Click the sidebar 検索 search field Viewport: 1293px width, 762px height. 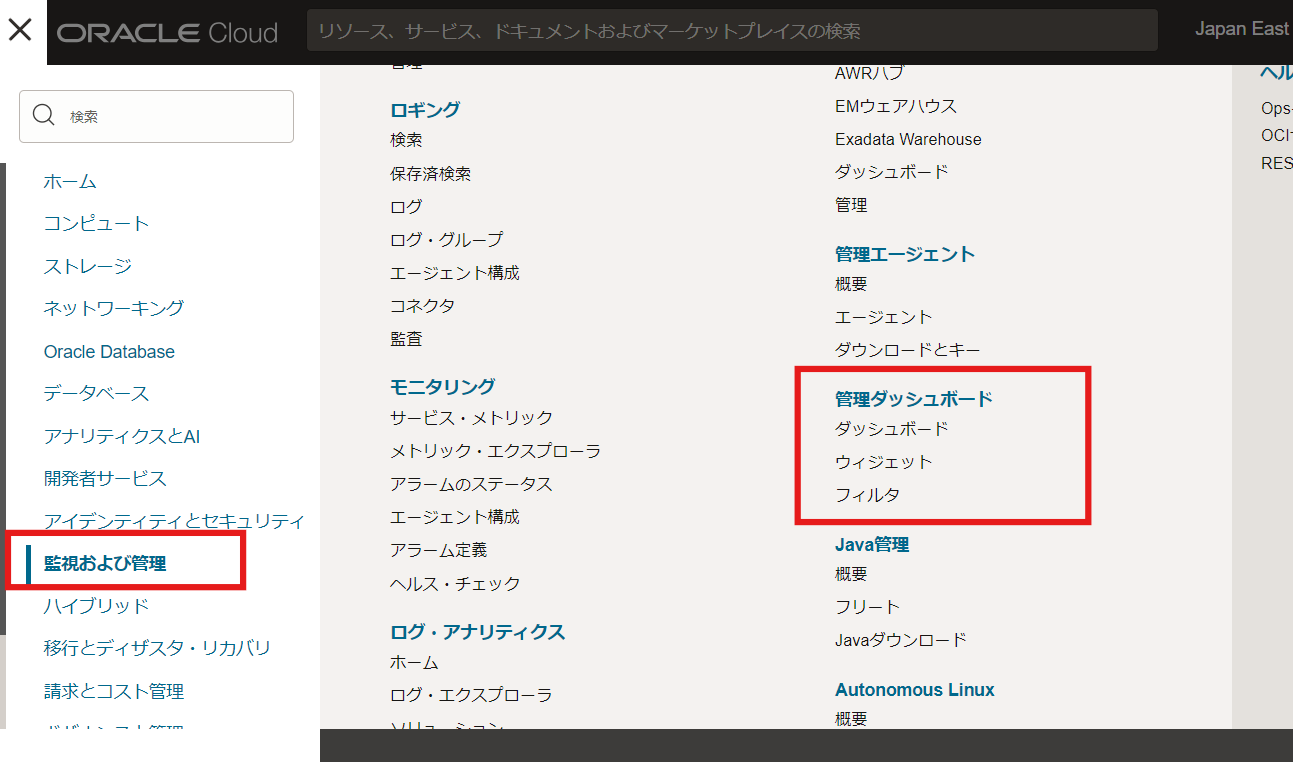(156, 116)
